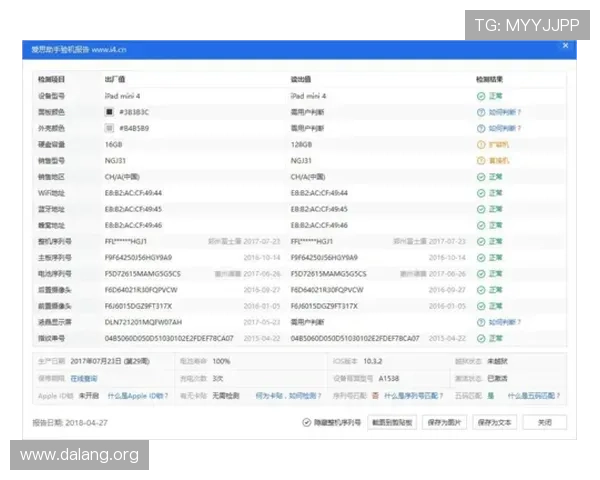
Task: Select factory mainboard serial F9F64250J56HGY9A9
Action: (138, 258)
